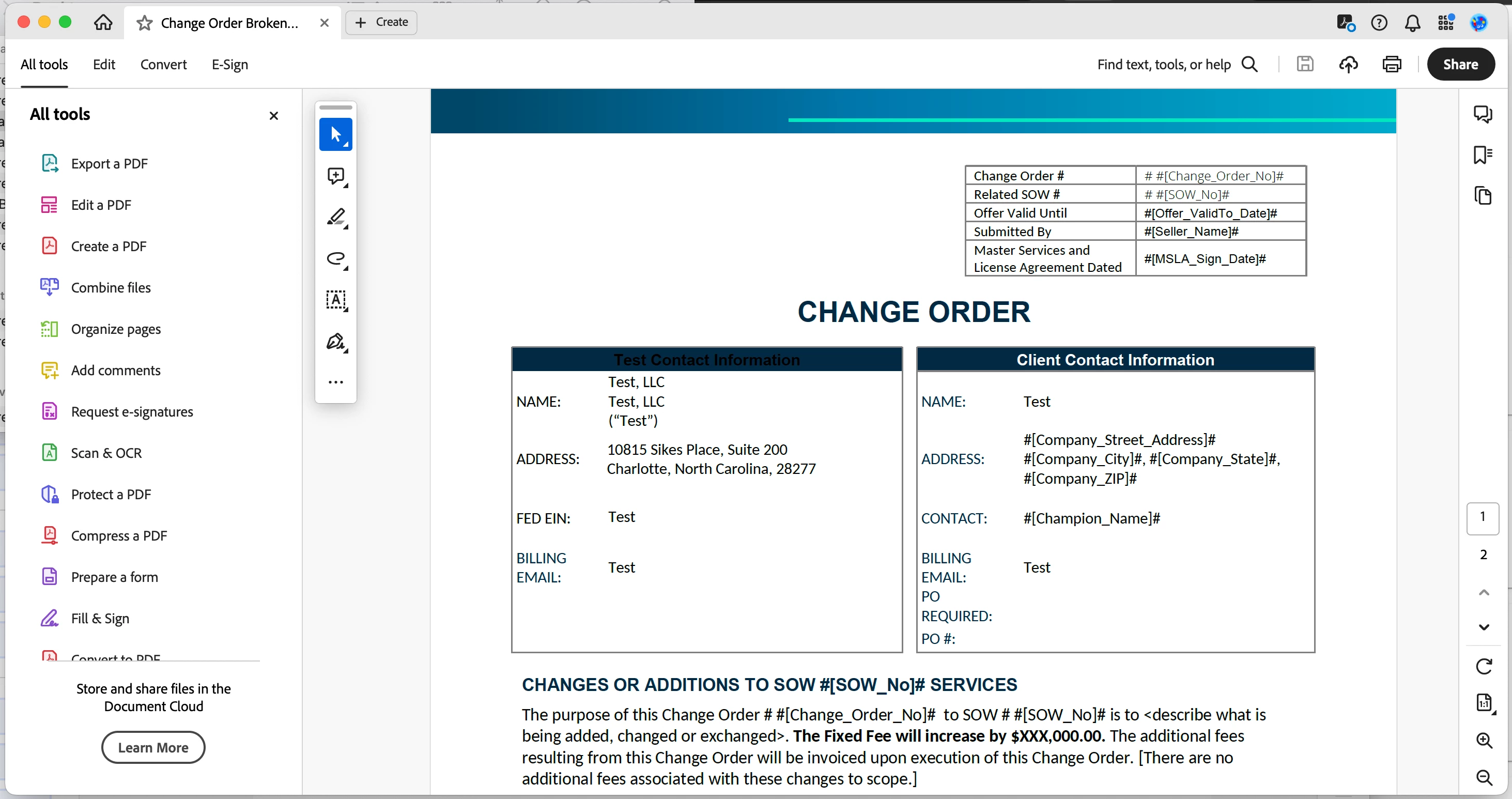Select the arrow selection tool
This screenshot has width=1512, height=799.
[x=335, y=134]
